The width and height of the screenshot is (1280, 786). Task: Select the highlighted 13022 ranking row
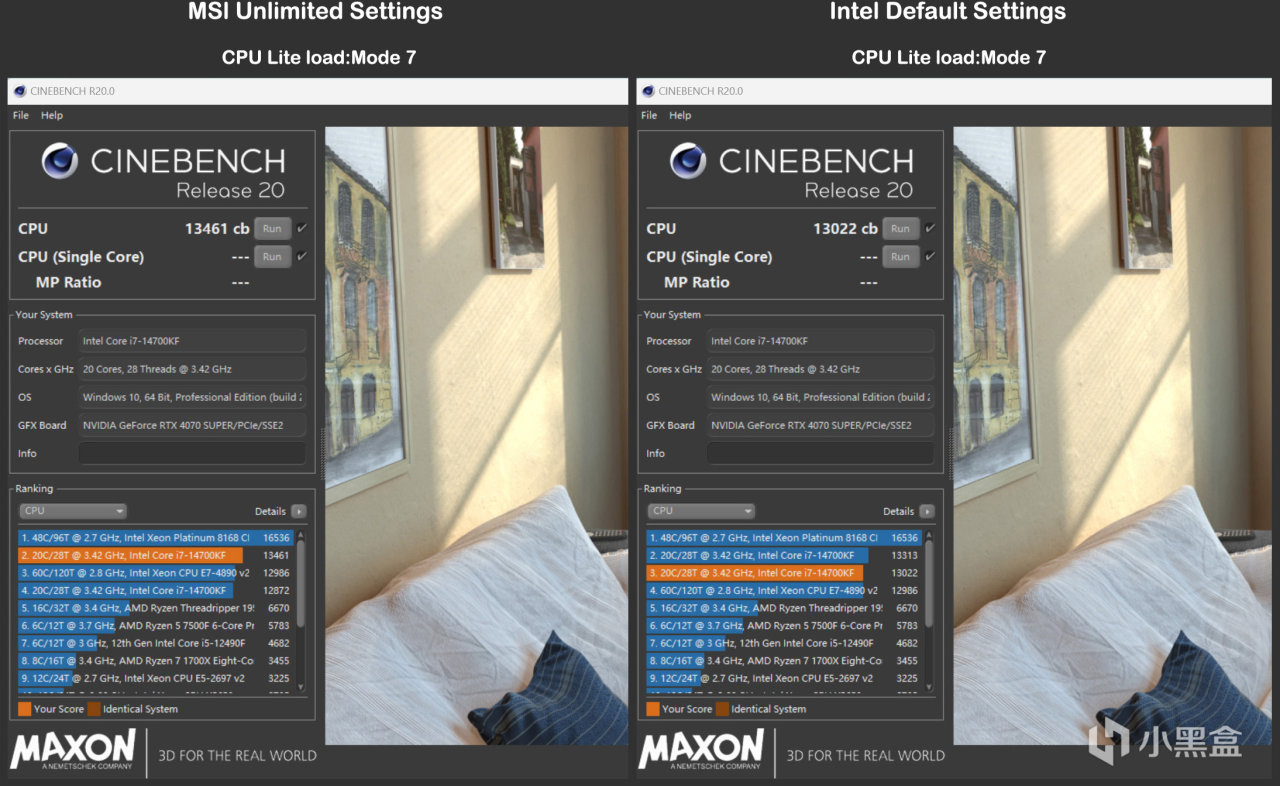click(783, 573)
